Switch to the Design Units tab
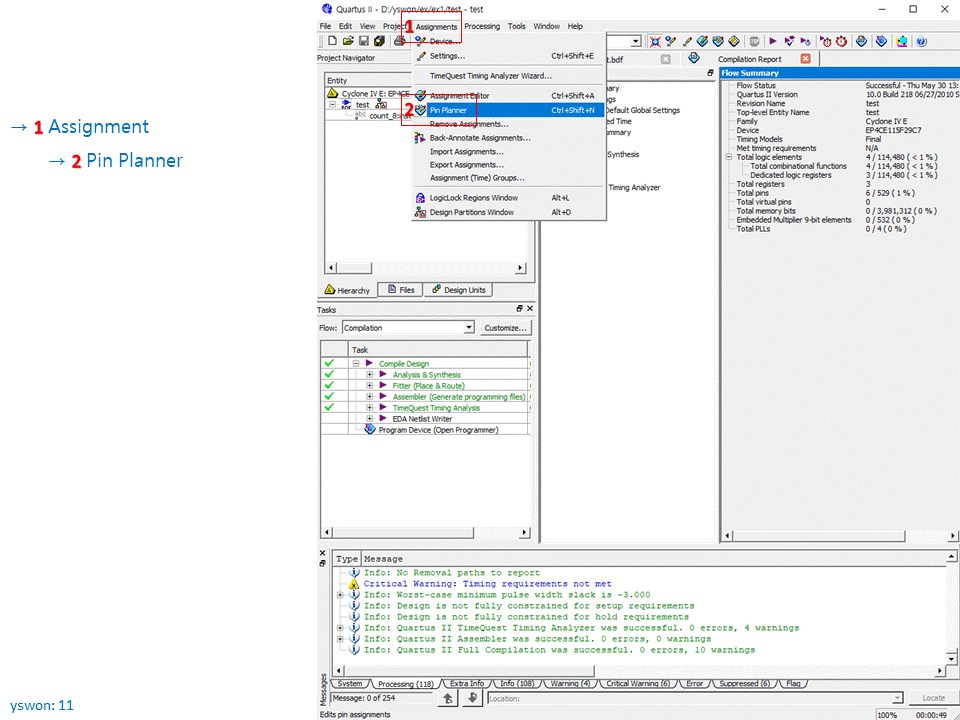 459,290
